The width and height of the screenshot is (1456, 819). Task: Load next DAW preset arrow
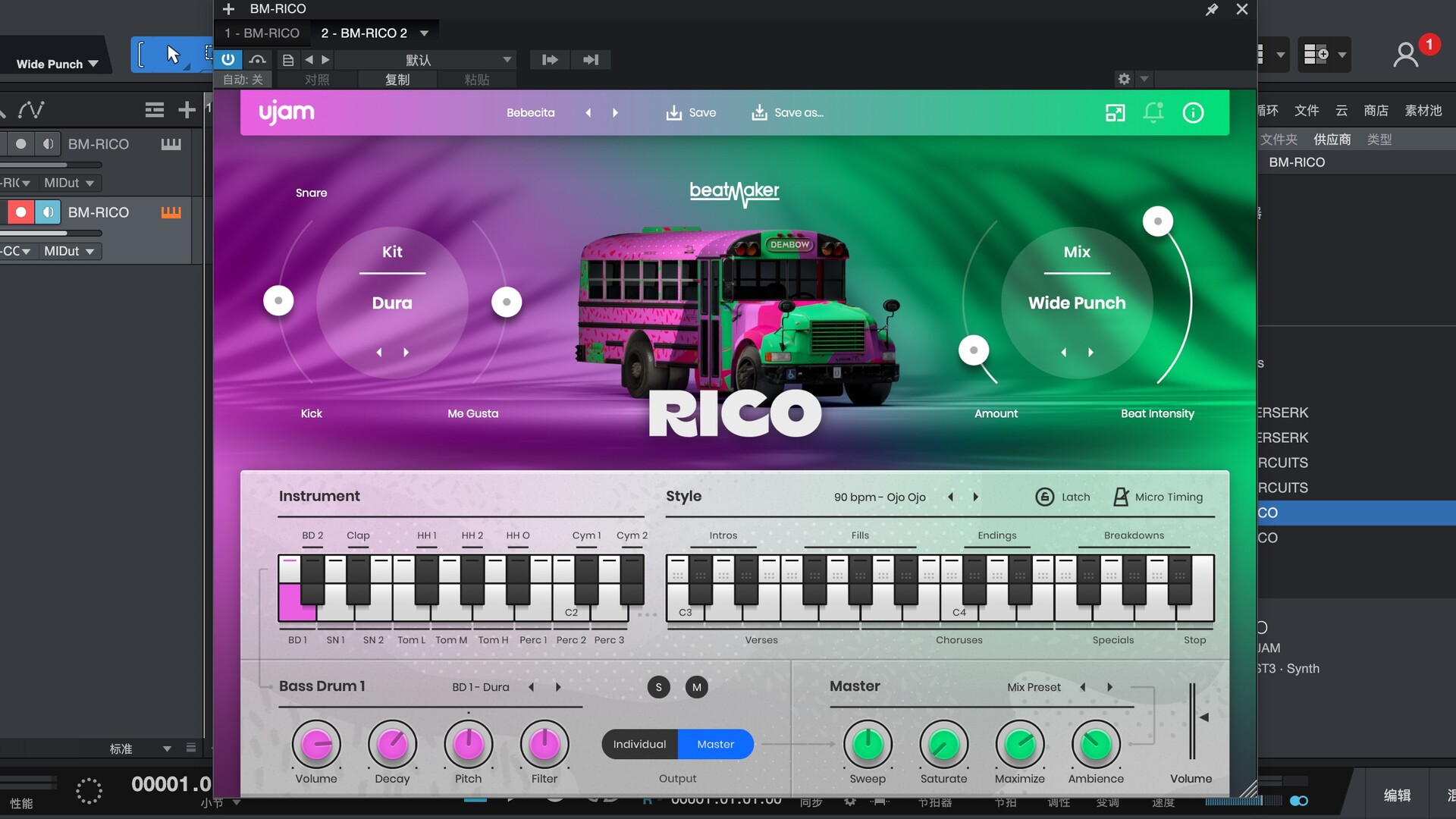326,60
